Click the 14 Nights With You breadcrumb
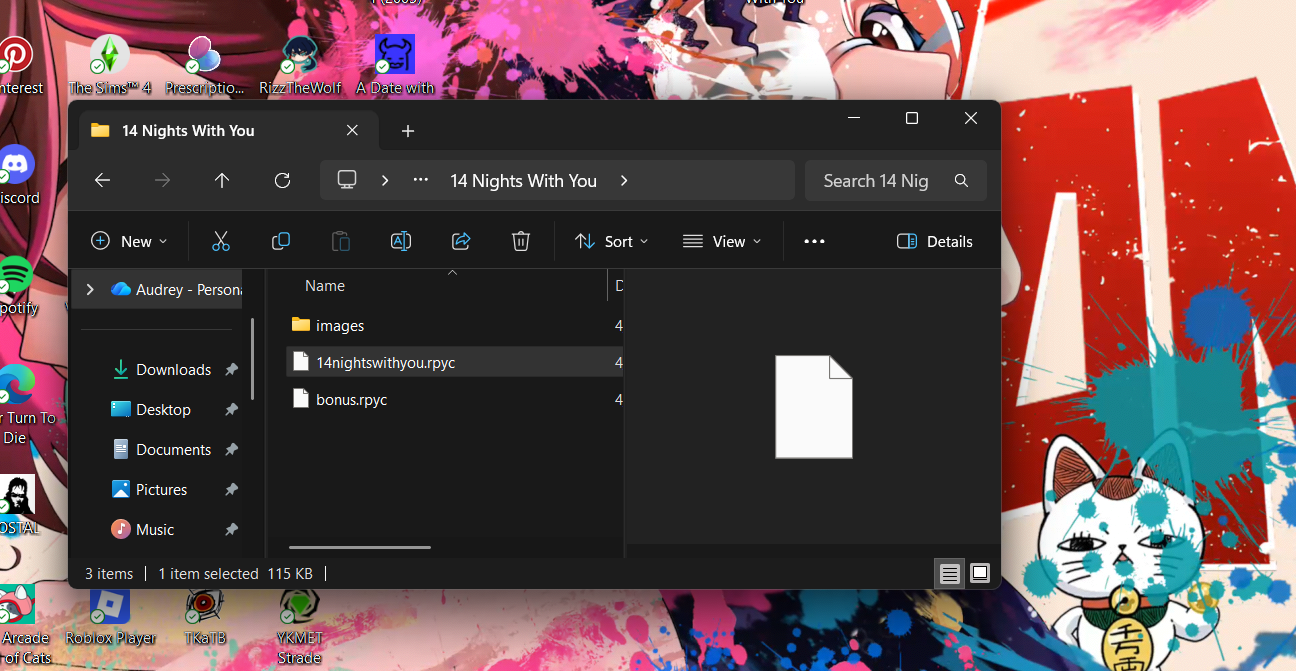The width and height of the screenshot is (1296, 671). [523, 181]
